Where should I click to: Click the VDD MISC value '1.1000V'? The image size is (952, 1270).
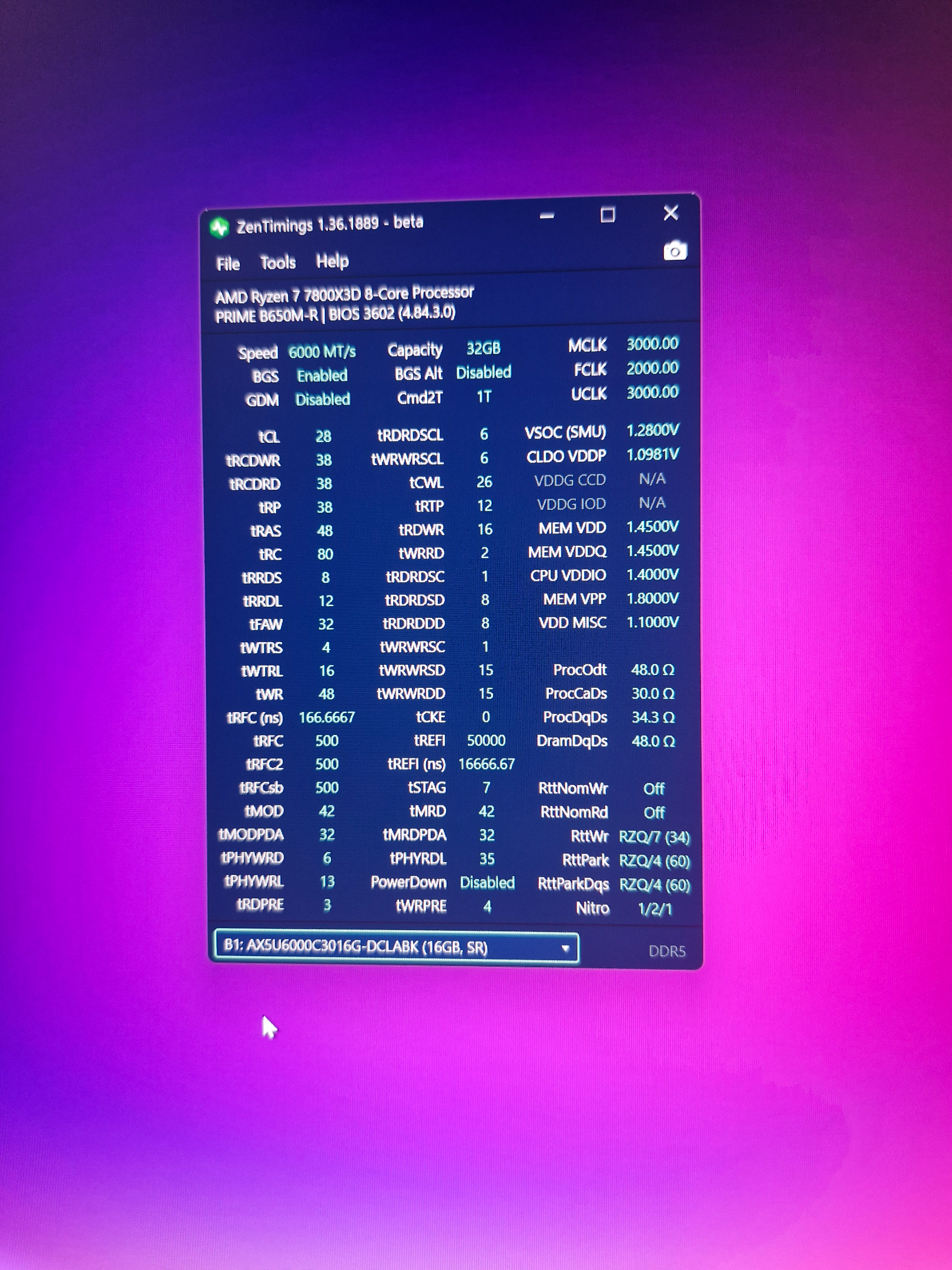pyautogui.click(x=653, y=622)
